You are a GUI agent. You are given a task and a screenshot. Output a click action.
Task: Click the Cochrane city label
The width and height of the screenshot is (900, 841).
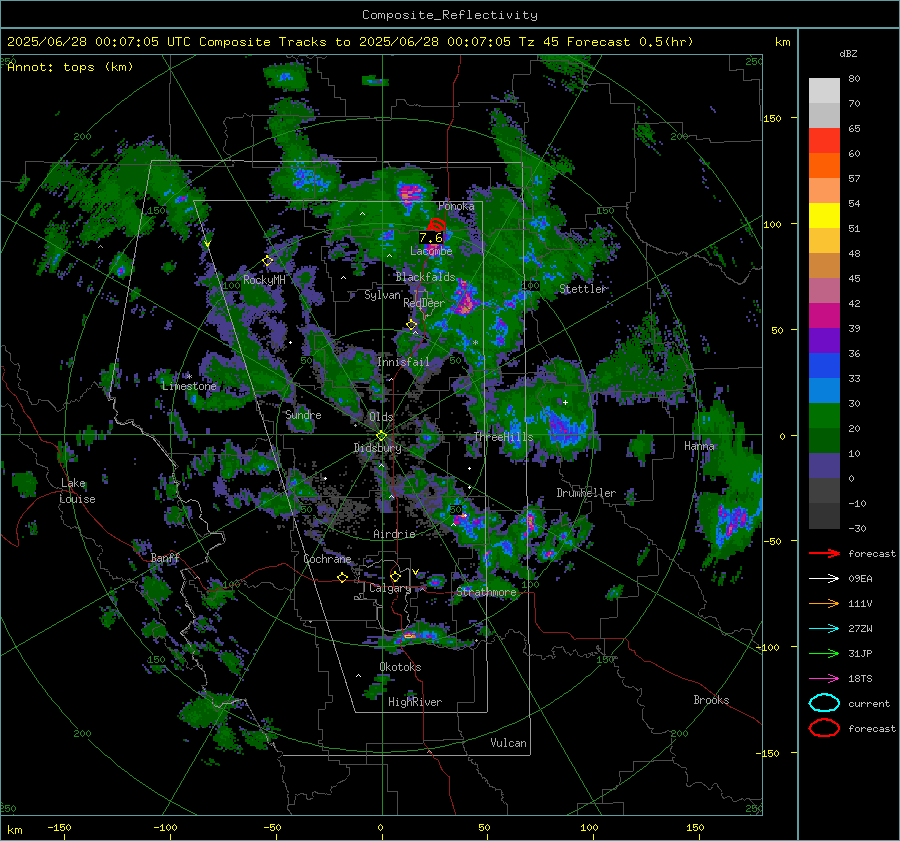point(327,559)
